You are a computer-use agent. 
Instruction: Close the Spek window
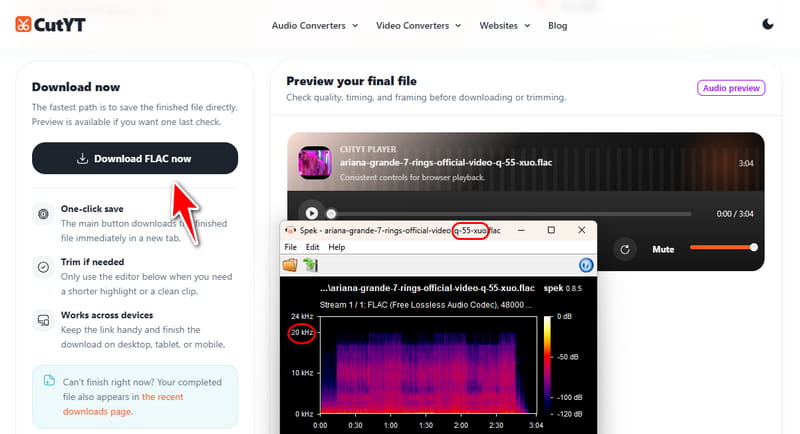[581, 230]
